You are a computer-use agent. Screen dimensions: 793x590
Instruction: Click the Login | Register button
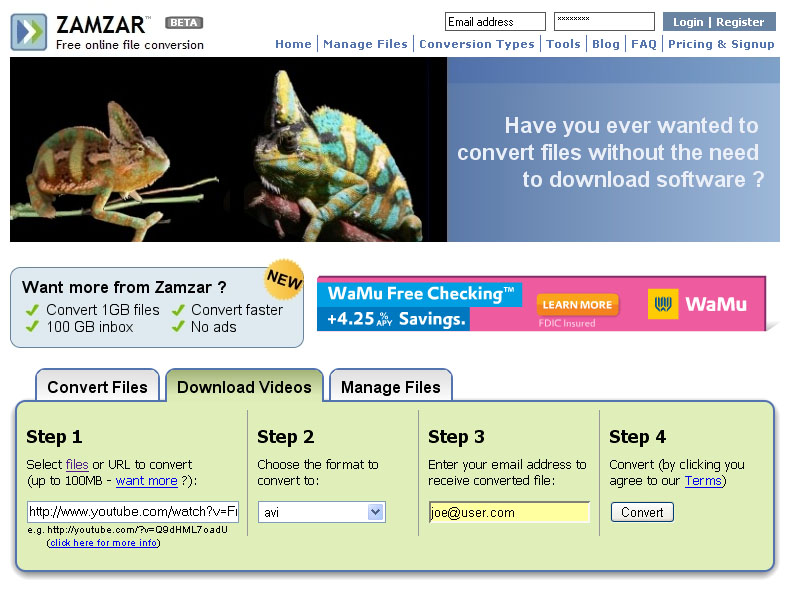coord(718,22)
